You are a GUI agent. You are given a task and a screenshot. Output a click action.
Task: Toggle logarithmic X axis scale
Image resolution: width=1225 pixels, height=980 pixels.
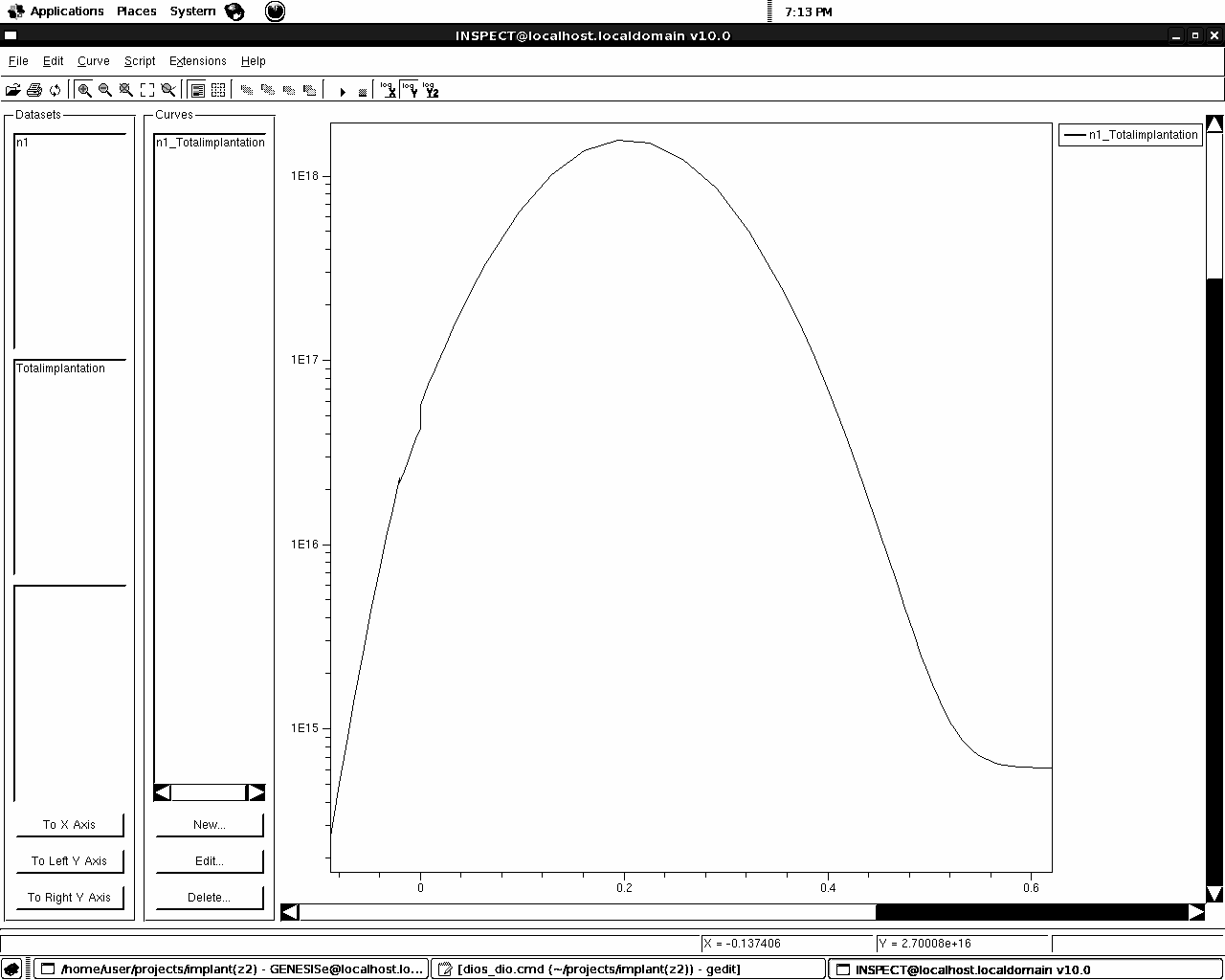(388, 90)
